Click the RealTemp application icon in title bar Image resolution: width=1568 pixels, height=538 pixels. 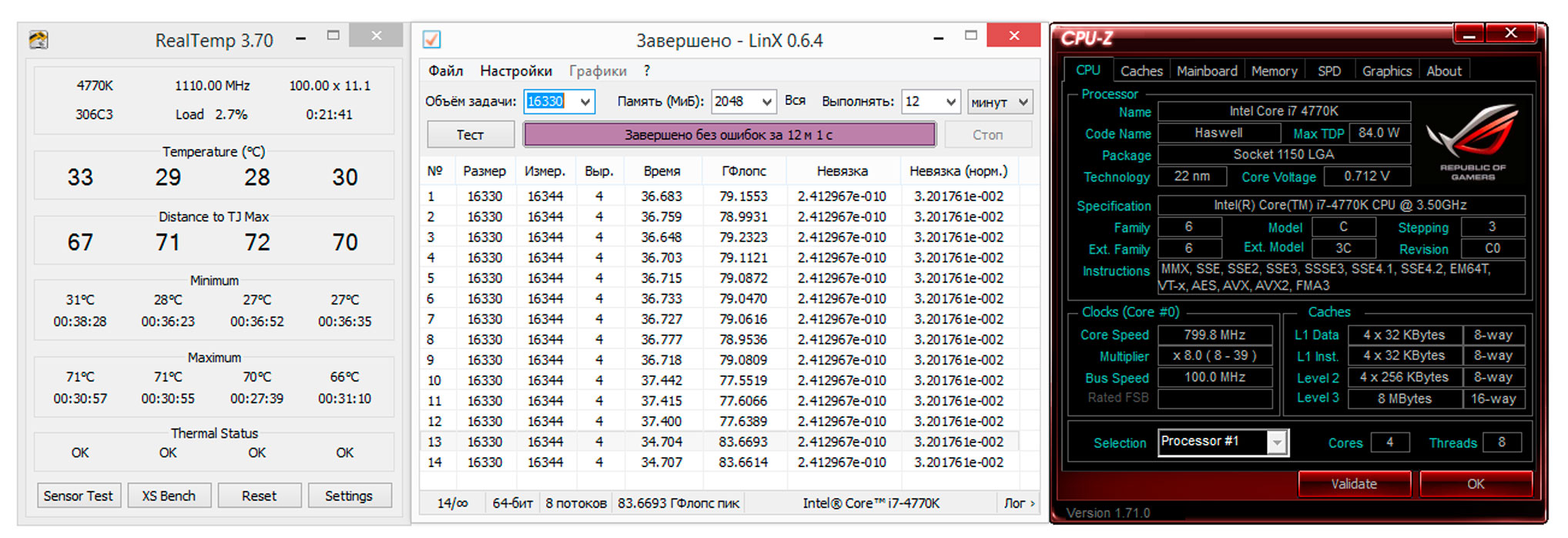pyautogui.click(x=39, y=39)
